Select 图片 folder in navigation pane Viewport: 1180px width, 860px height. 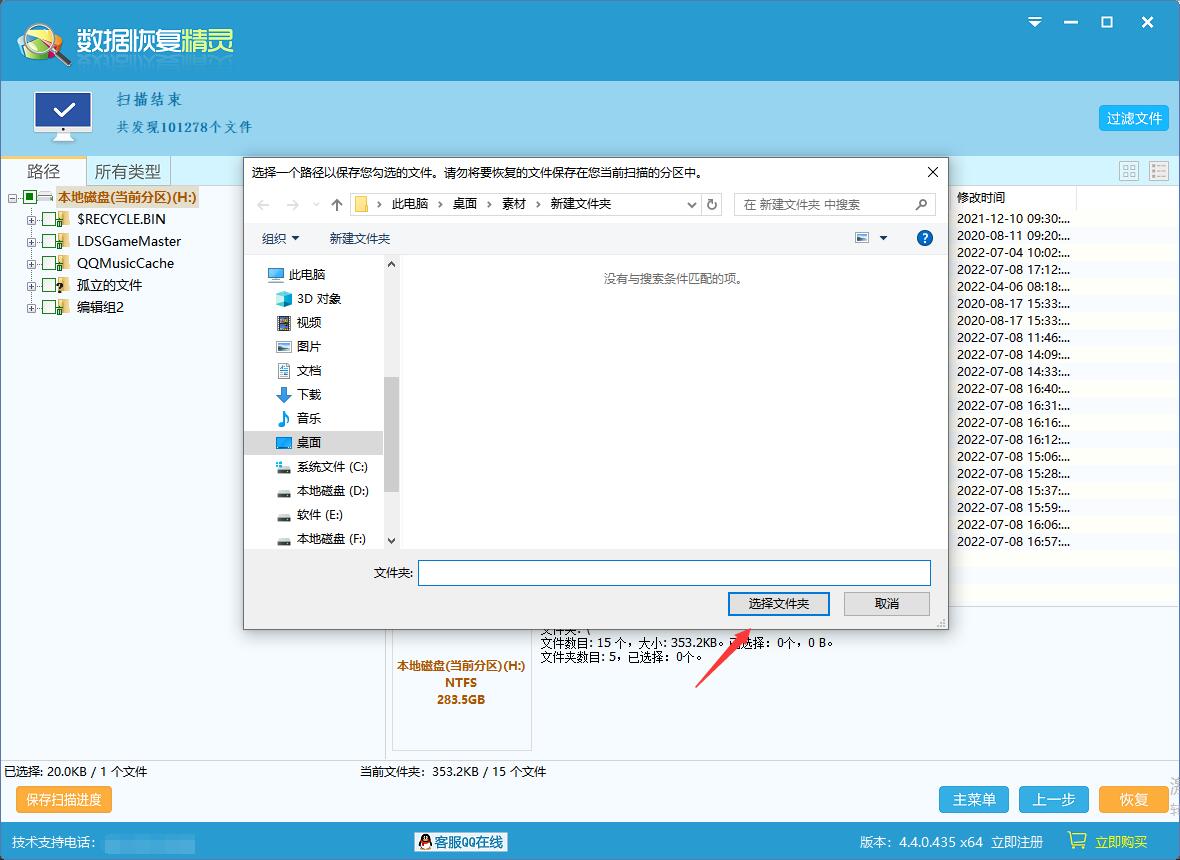coord(300,347)
